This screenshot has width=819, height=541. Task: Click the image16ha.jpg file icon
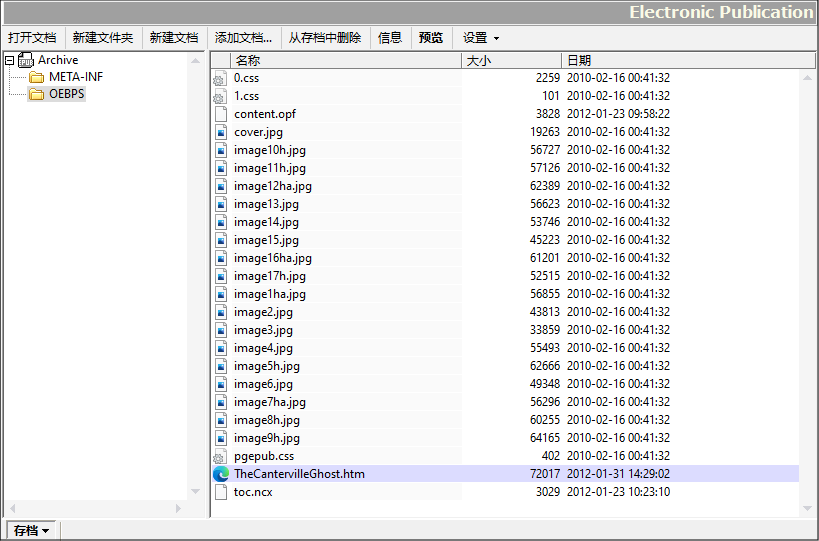(220, 258)
